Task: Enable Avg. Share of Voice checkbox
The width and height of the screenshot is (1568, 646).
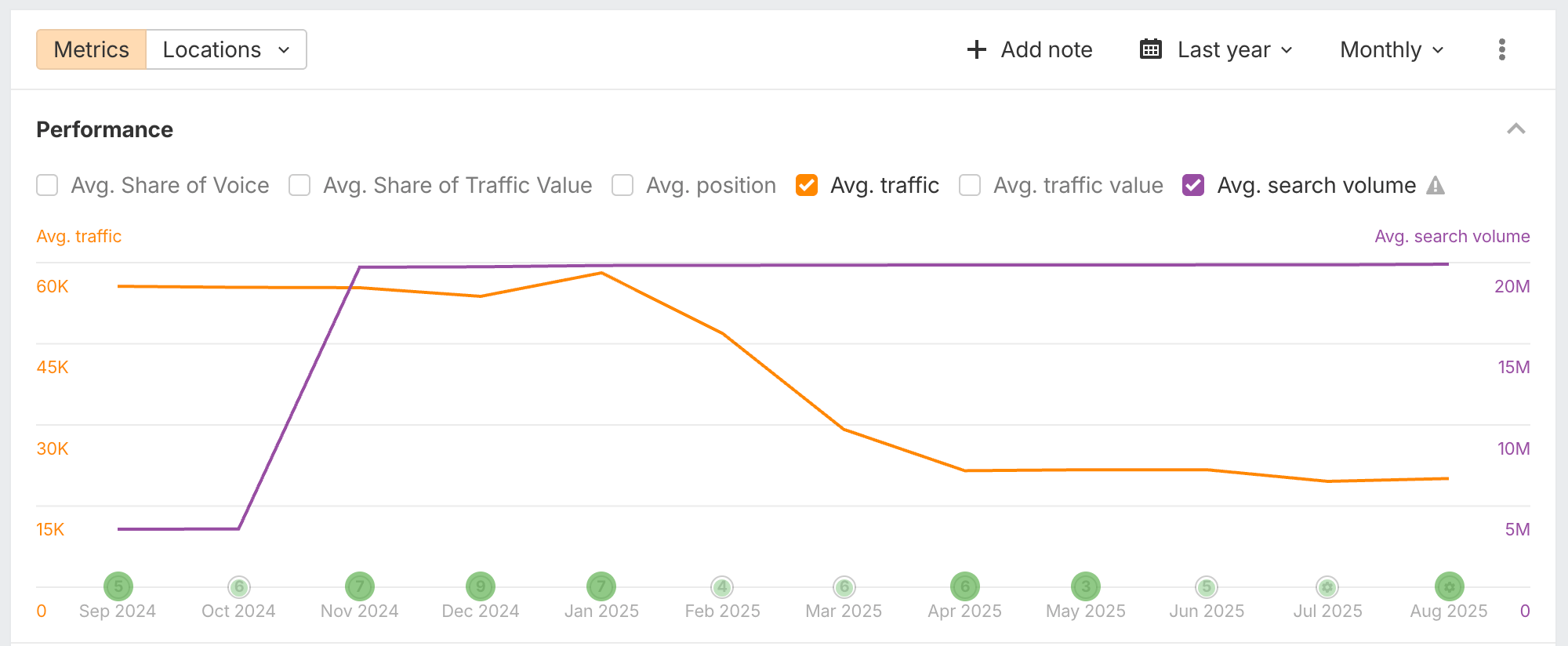Action: pyautogui.click(x=48, y=186)
